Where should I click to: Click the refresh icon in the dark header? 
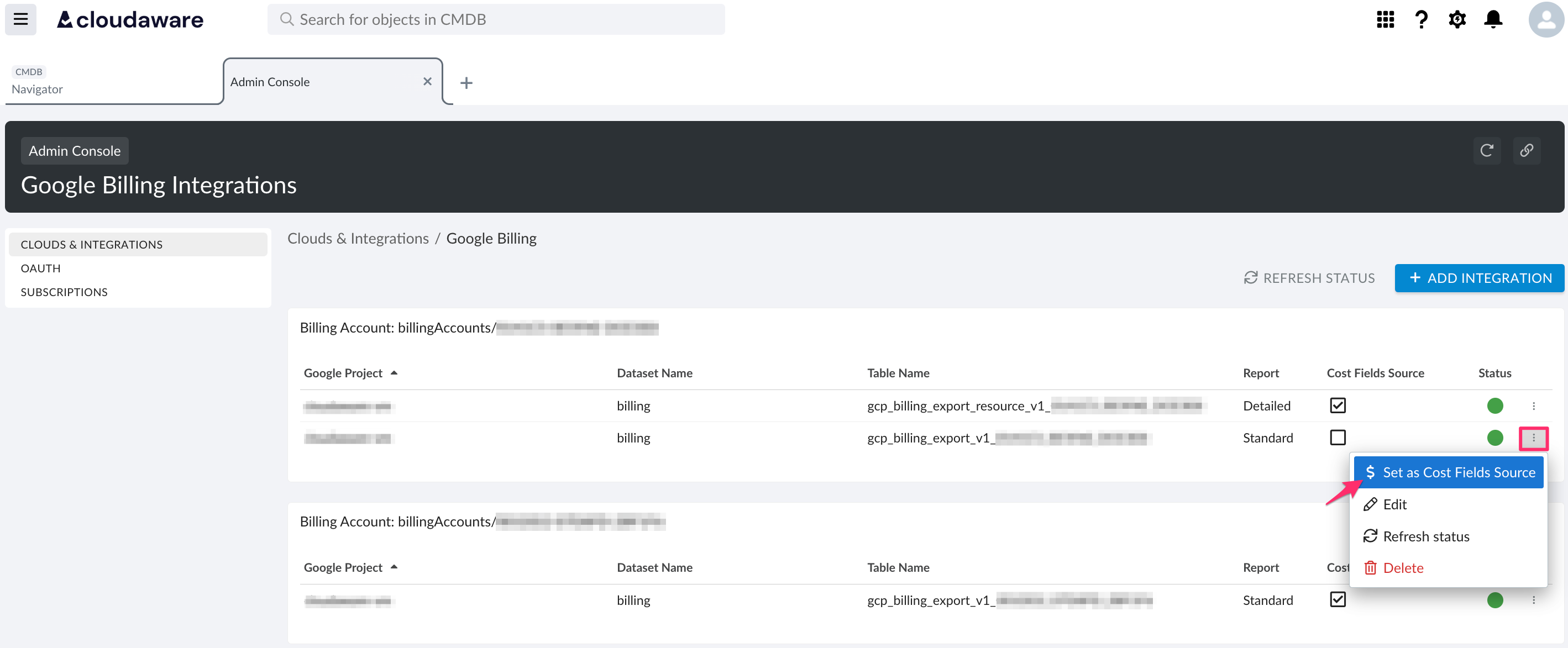point(1487,150)
